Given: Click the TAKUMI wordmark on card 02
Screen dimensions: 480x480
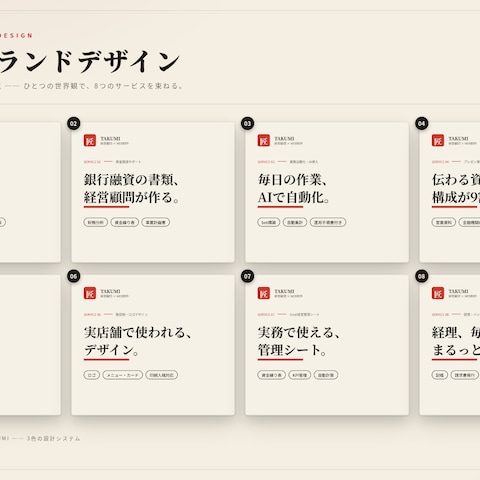Looking at the screenshot, I should click(110, 138).
